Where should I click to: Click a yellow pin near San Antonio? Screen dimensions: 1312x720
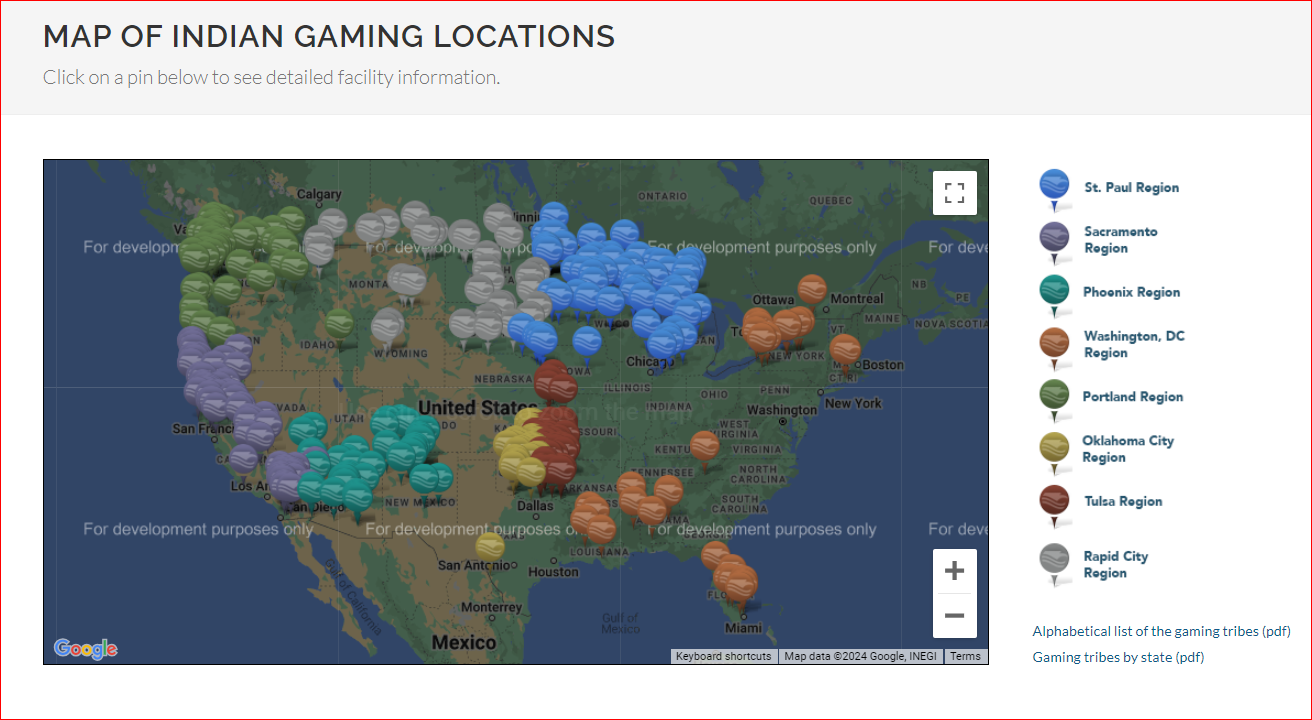click(x=489, y=545)
